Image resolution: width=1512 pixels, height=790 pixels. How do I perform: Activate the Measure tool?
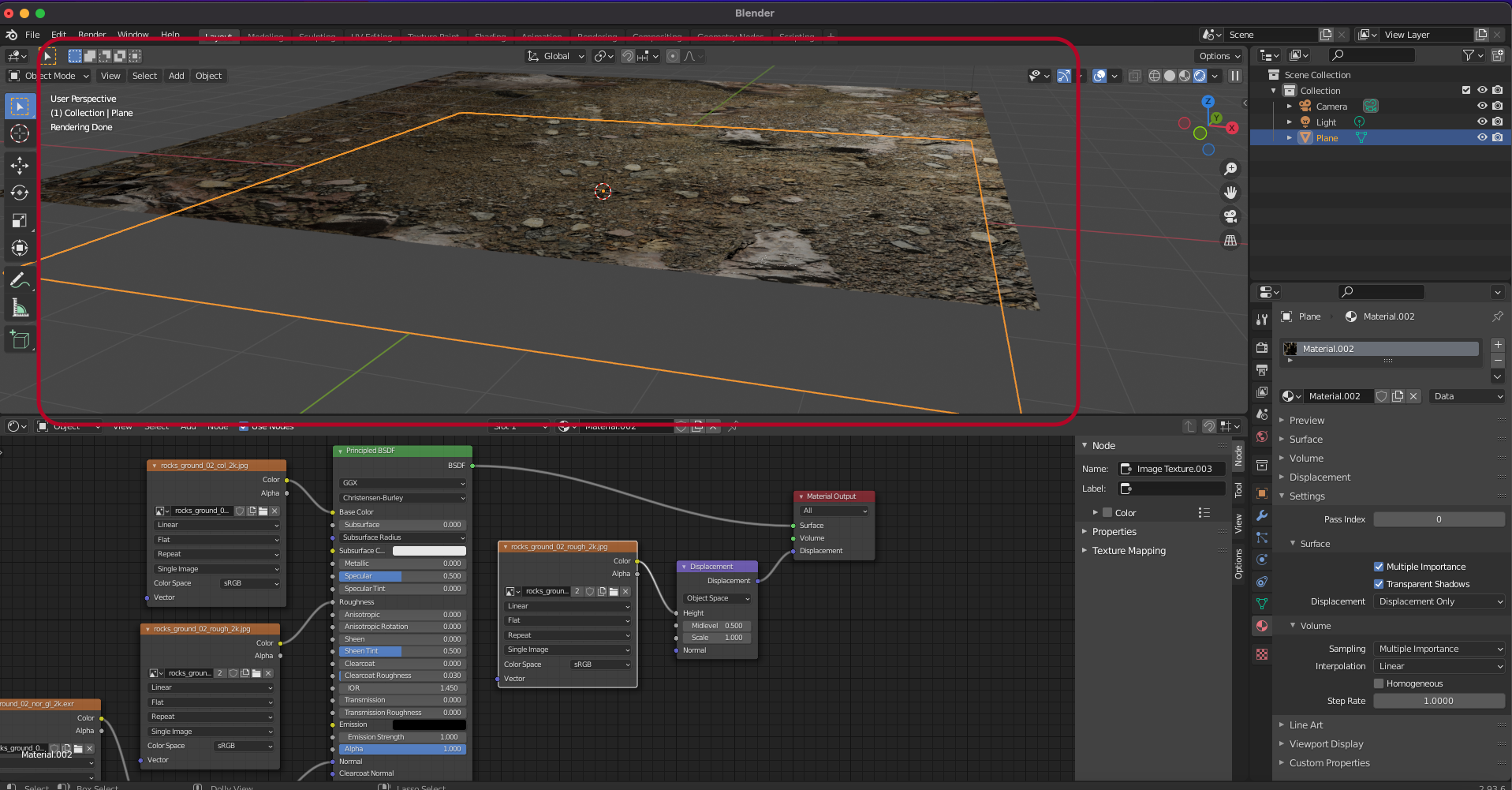(20, 309)
